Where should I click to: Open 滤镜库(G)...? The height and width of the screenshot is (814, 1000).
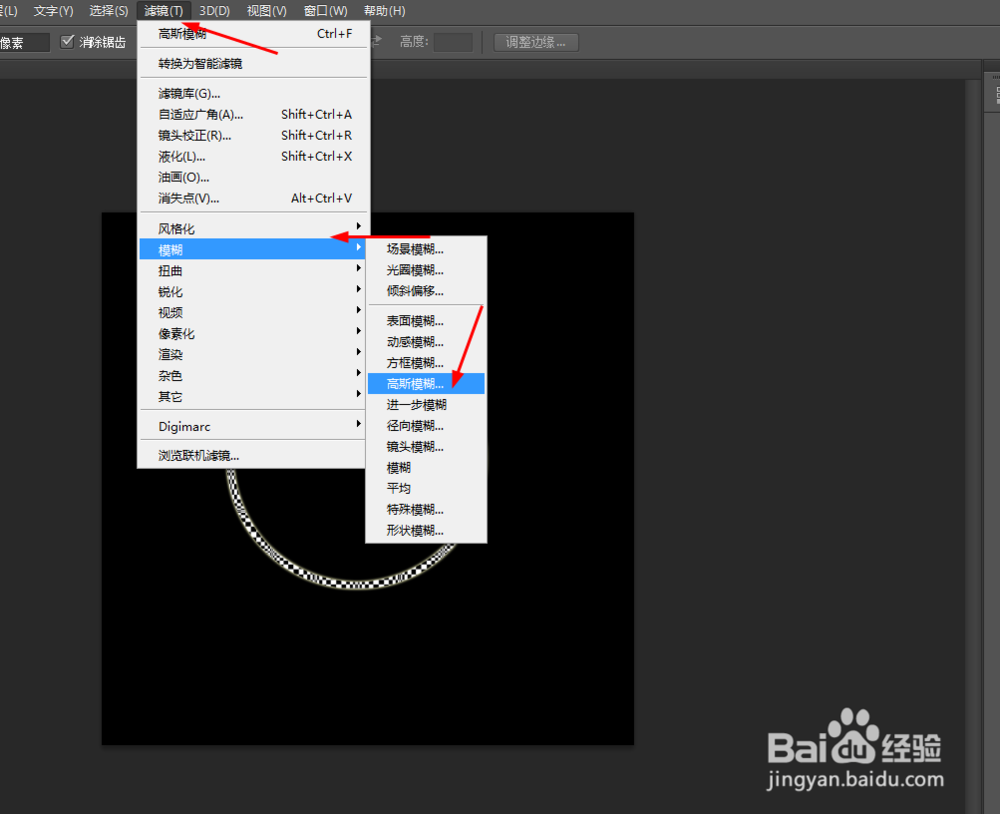pyautogui.click(x=254, y=94)
